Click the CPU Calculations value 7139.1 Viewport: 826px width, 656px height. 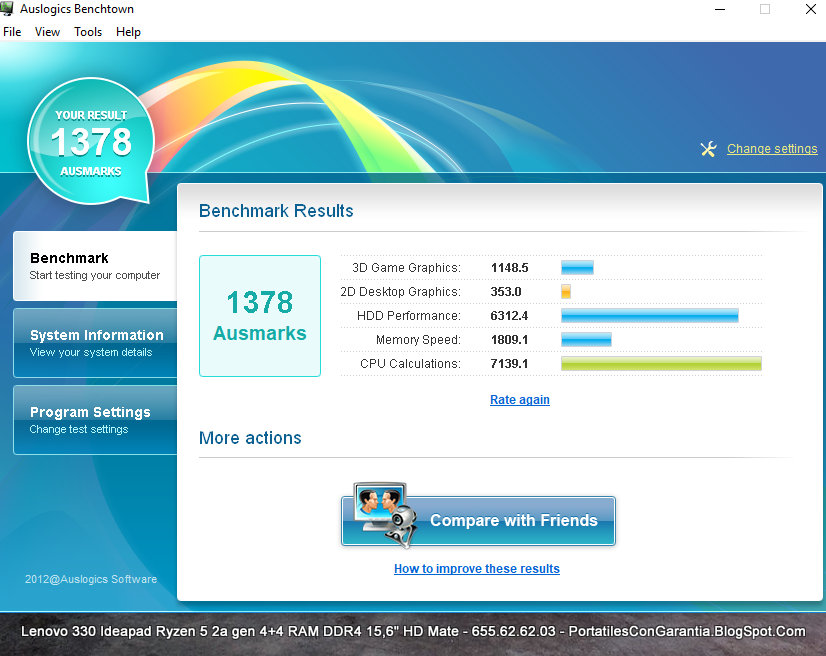click(x=509, y=364)
